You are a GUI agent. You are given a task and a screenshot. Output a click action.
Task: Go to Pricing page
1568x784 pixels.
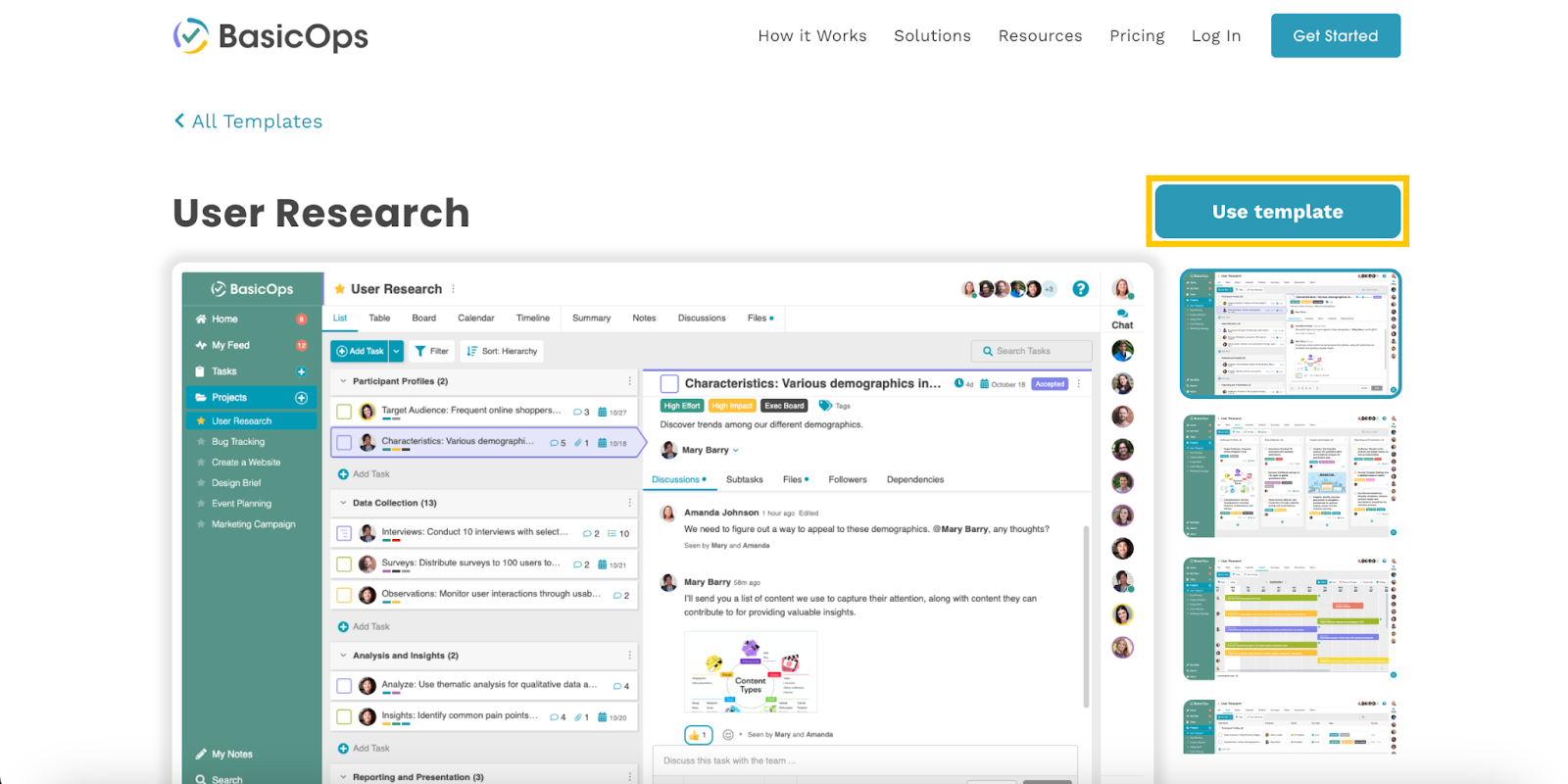click(x=1137, y=36)
